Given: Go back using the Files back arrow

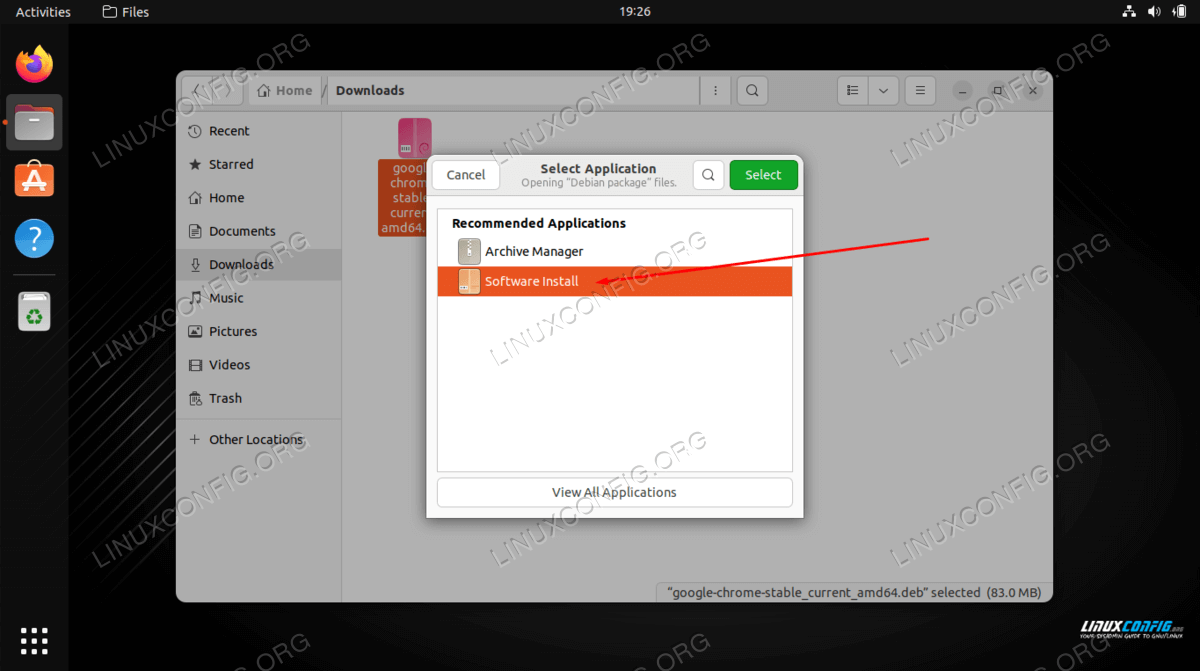Looking at the screenshot, I should [197, 90].
